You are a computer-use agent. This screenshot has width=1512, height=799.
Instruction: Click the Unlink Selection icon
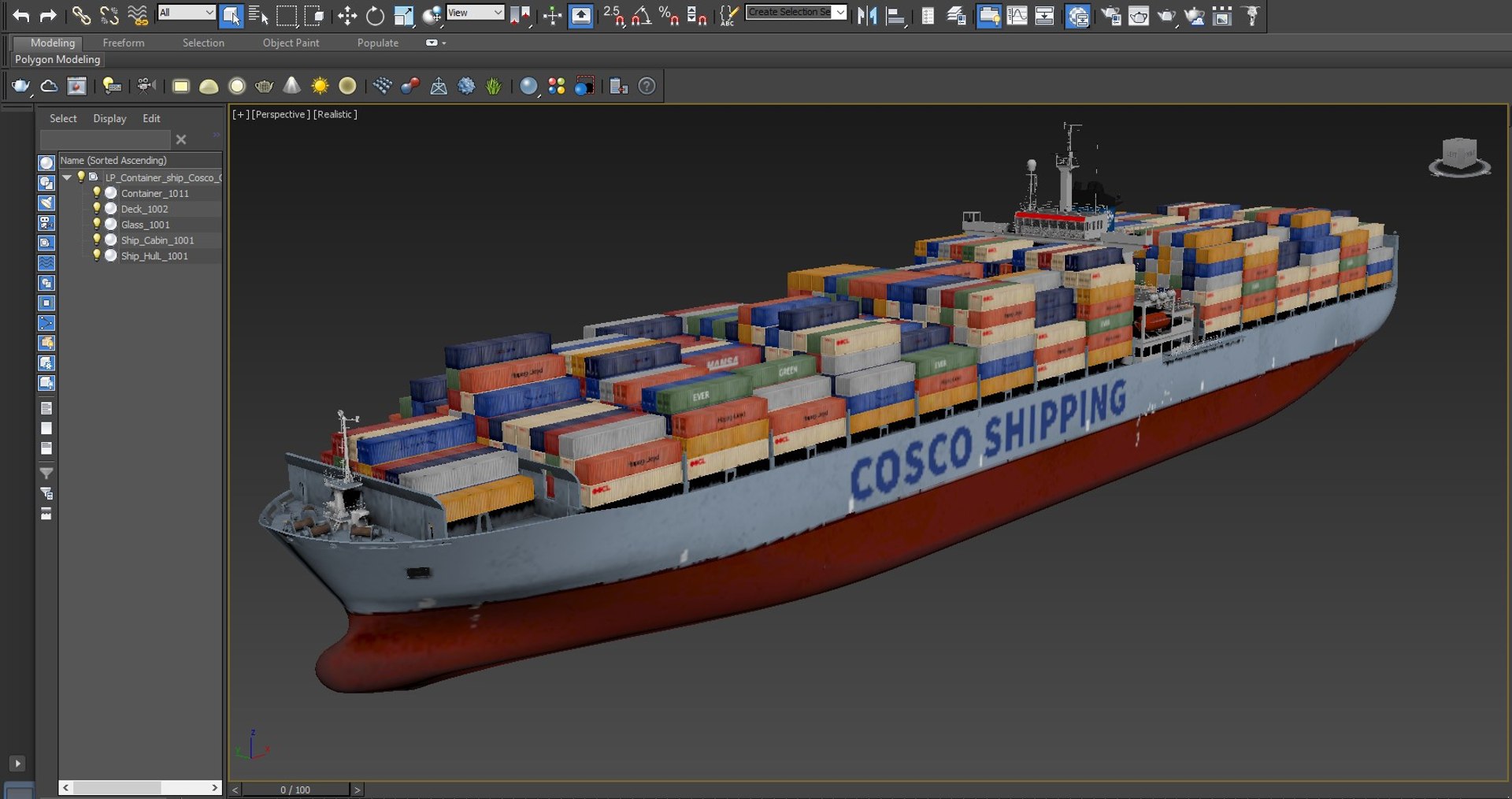tap(109, 15)
